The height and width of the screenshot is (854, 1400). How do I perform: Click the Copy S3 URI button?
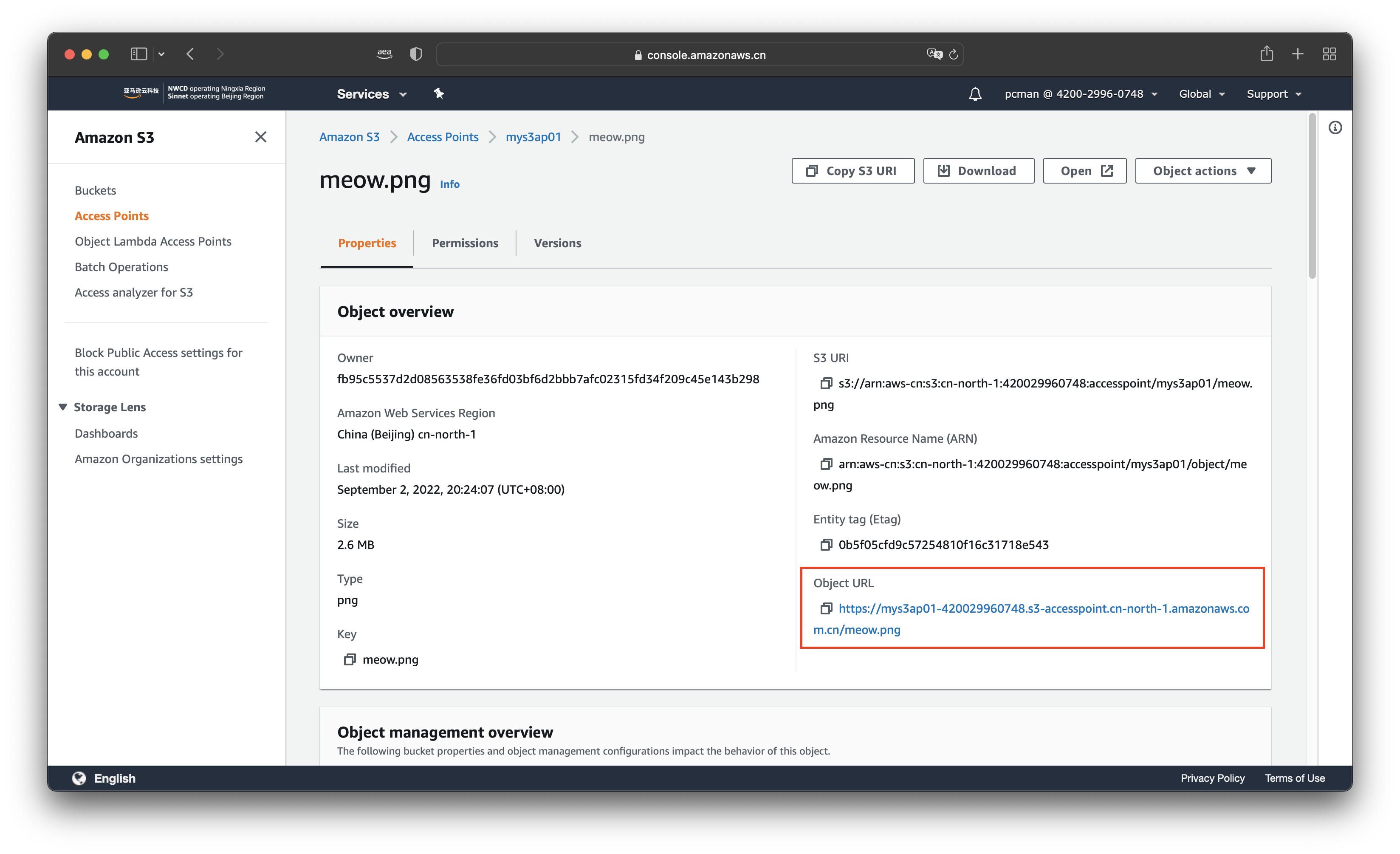[852, 171]
